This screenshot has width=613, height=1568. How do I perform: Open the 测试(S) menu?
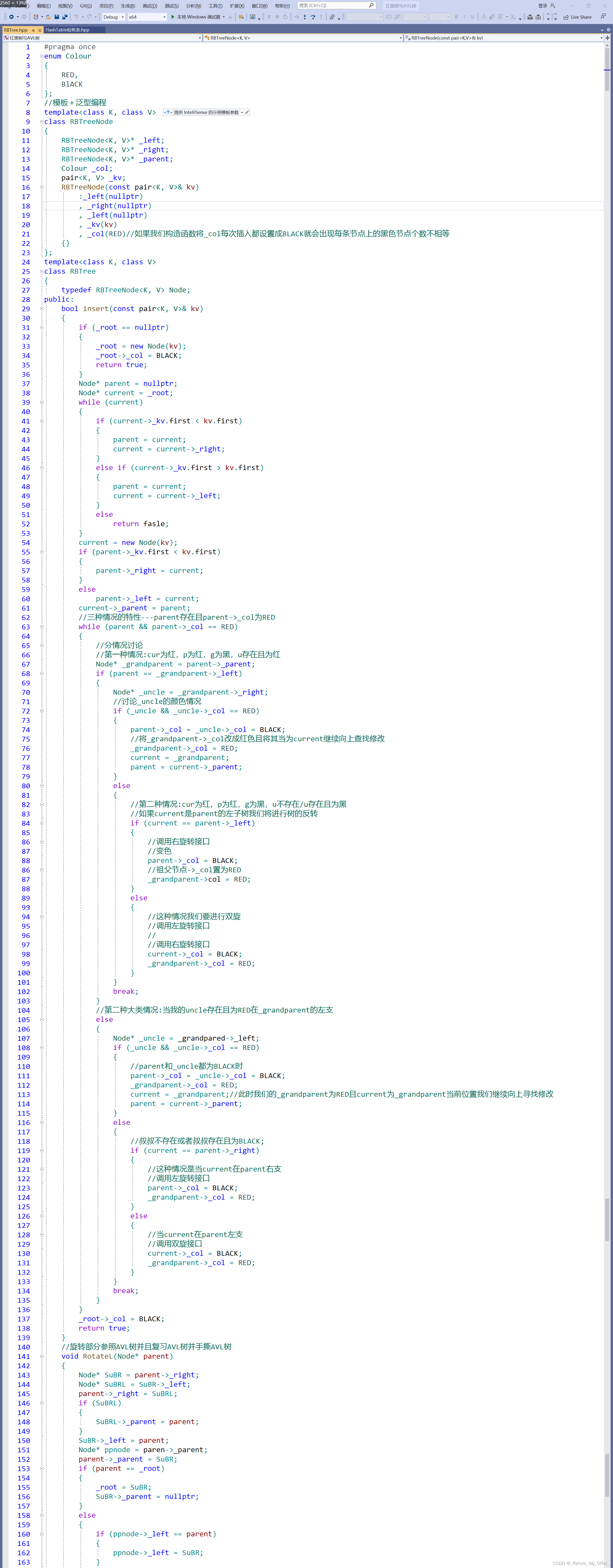(x=172, y=6)
